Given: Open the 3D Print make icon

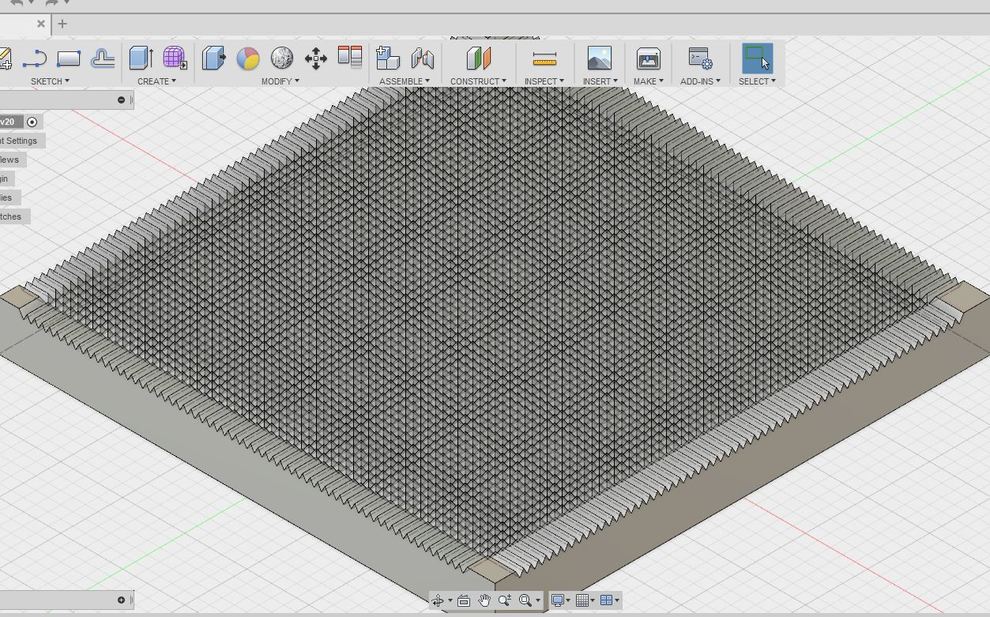Looking at the screenshot, I should (x=648, y=59).
